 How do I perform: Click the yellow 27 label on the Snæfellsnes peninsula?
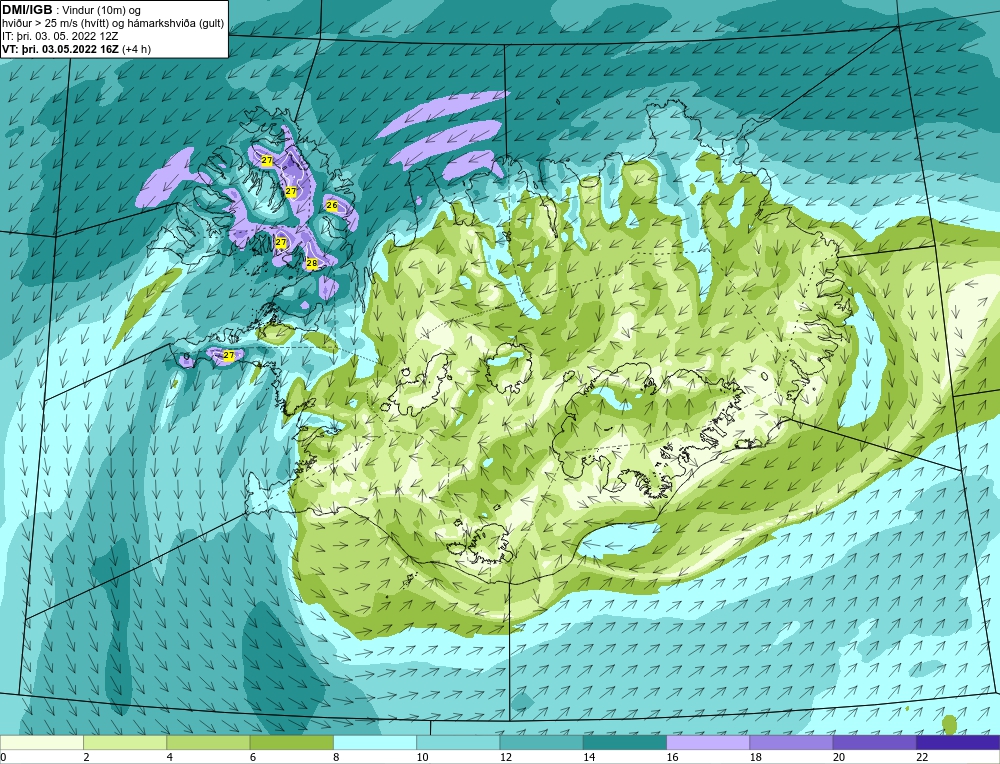229,355
